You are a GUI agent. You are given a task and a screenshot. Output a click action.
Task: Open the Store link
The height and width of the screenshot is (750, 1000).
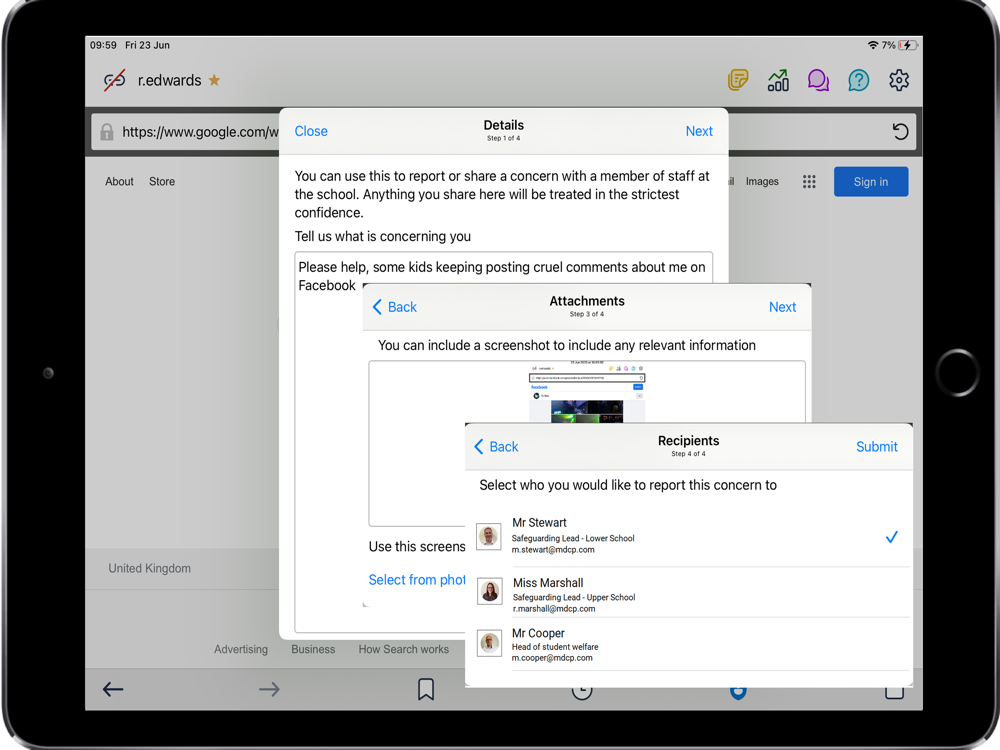point(162,182)
